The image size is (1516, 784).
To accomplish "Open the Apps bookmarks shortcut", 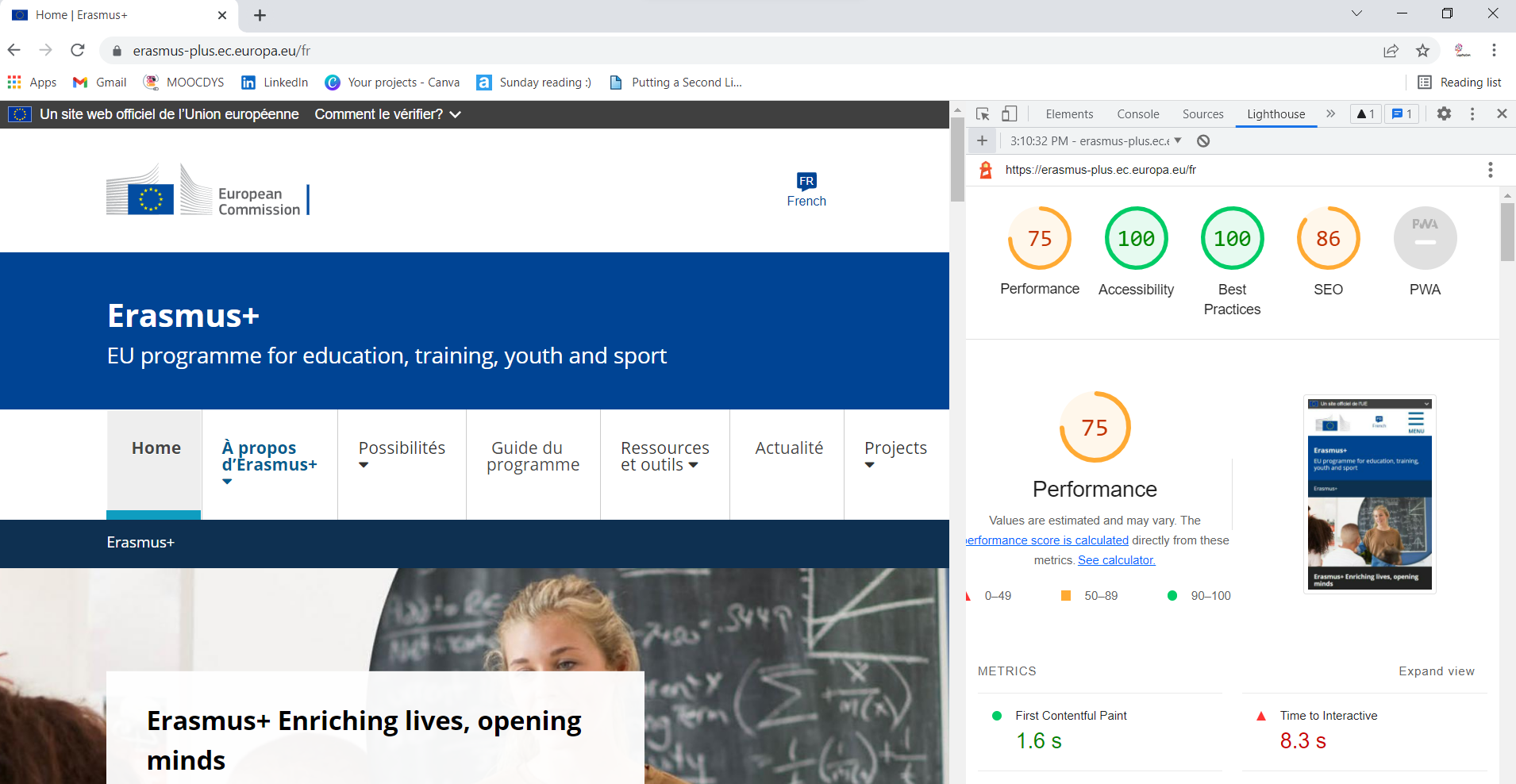I will point(33,83).
